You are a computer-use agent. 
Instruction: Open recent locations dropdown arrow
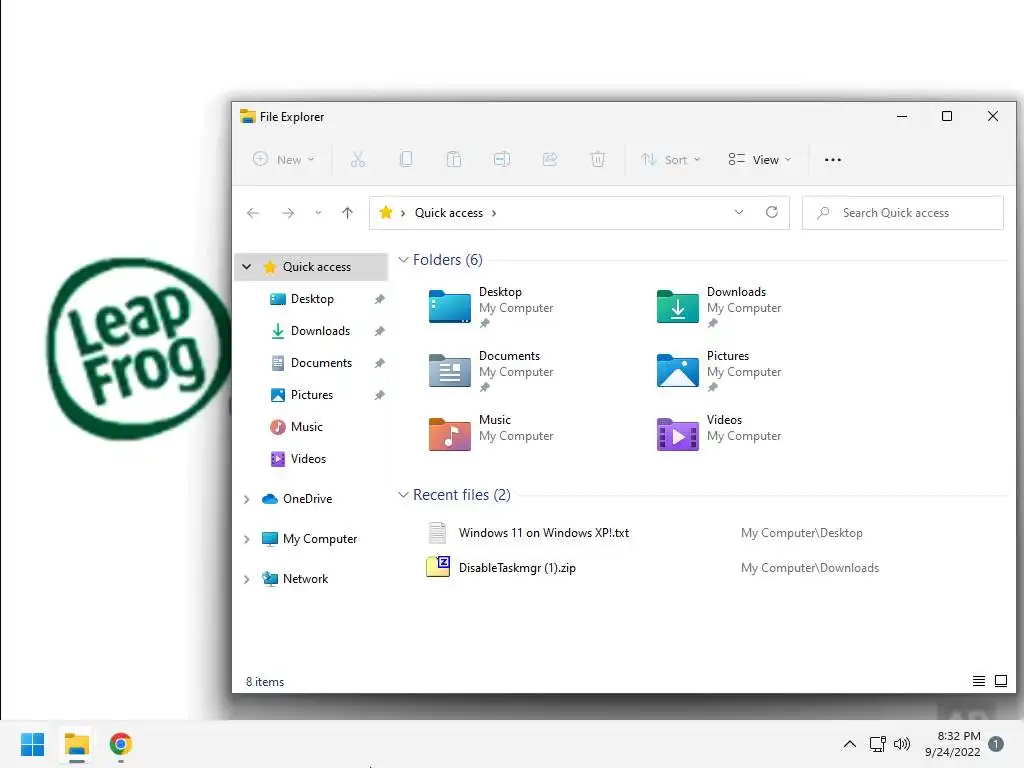pos(318,213)
